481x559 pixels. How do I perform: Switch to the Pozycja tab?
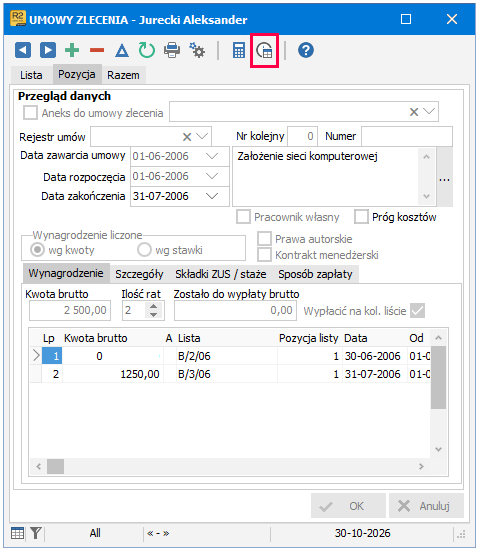tap(77, 74)
